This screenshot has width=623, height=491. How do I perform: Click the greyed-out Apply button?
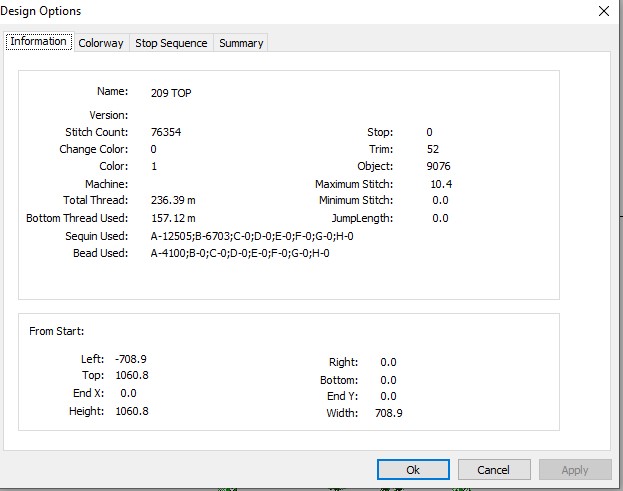pyautogui.click(x=575, y=470)
